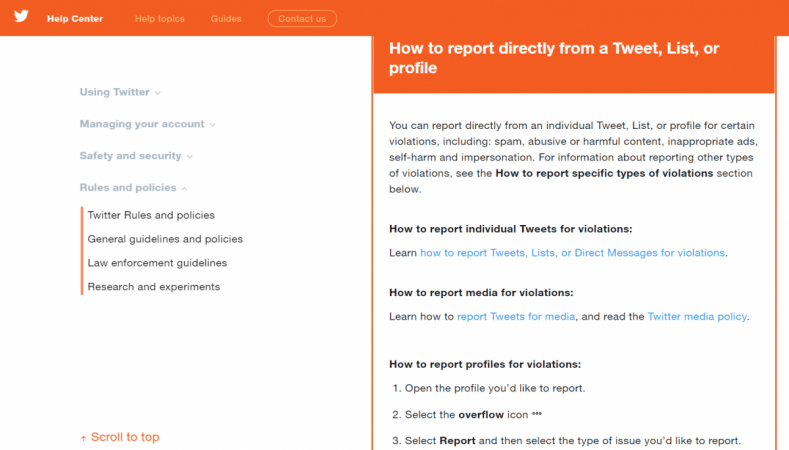Click the Twitter bird logo

coord(21,16)
